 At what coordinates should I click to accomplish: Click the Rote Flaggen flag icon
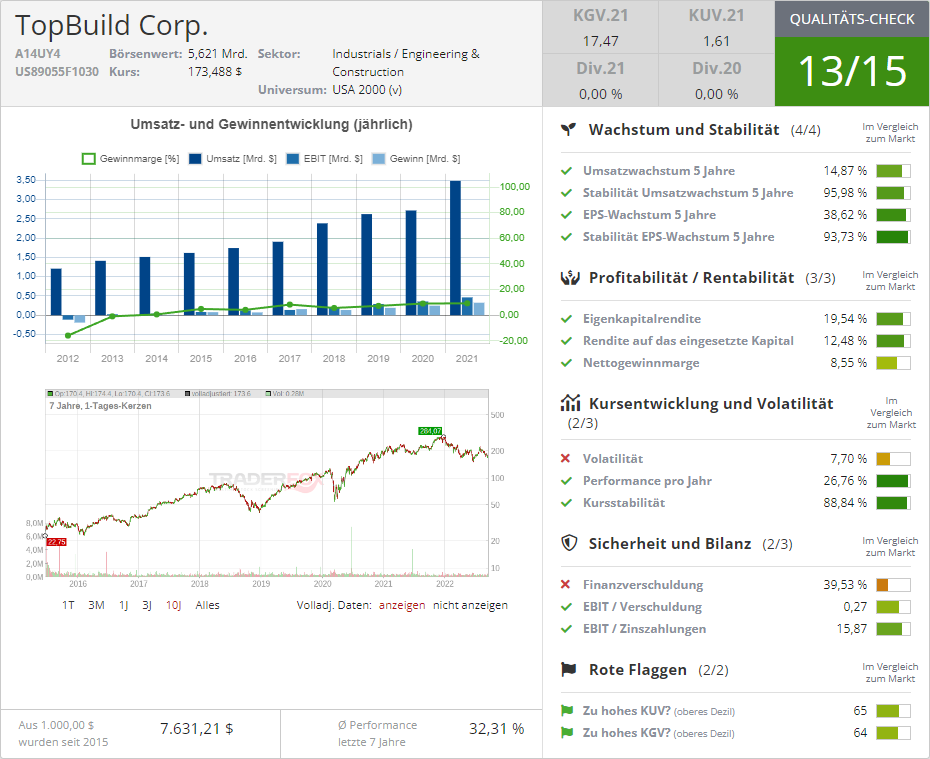click(x=569, y=669)
